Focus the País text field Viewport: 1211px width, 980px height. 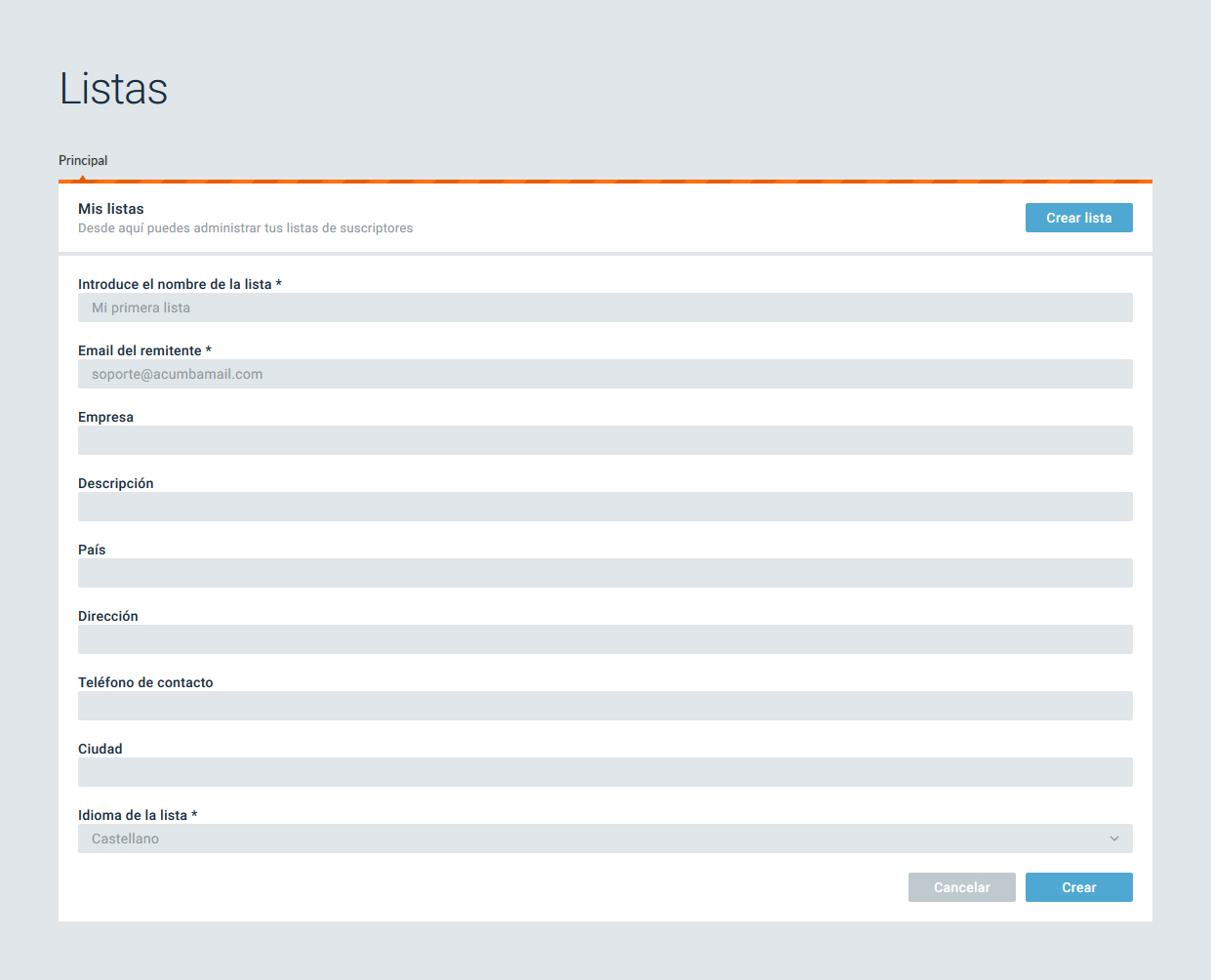(x=605, y=573)
